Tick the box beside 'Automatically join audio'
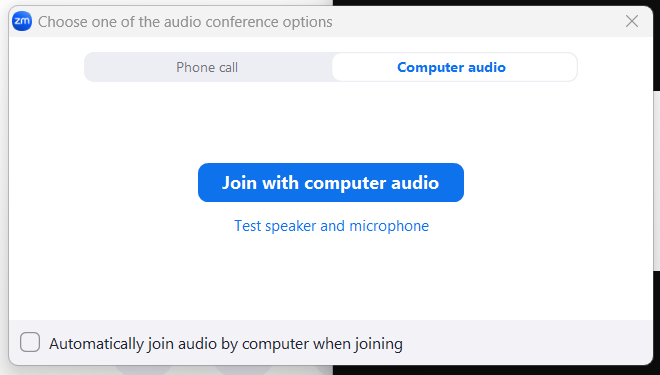This screenshot has width=660, height=375. [30, 342]
